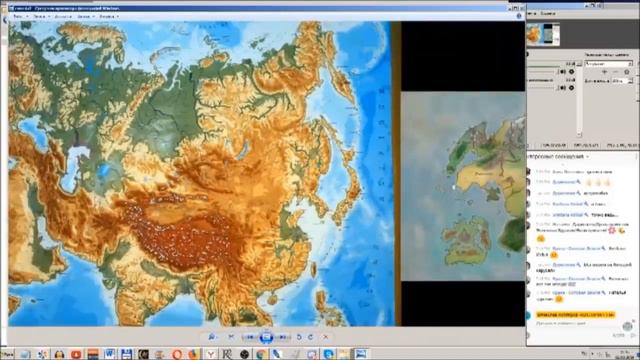The height and width of the screenshot is (360, 640).
Task: Mute the upper audio mixer channel in OBS
Action: pos(563,71)
